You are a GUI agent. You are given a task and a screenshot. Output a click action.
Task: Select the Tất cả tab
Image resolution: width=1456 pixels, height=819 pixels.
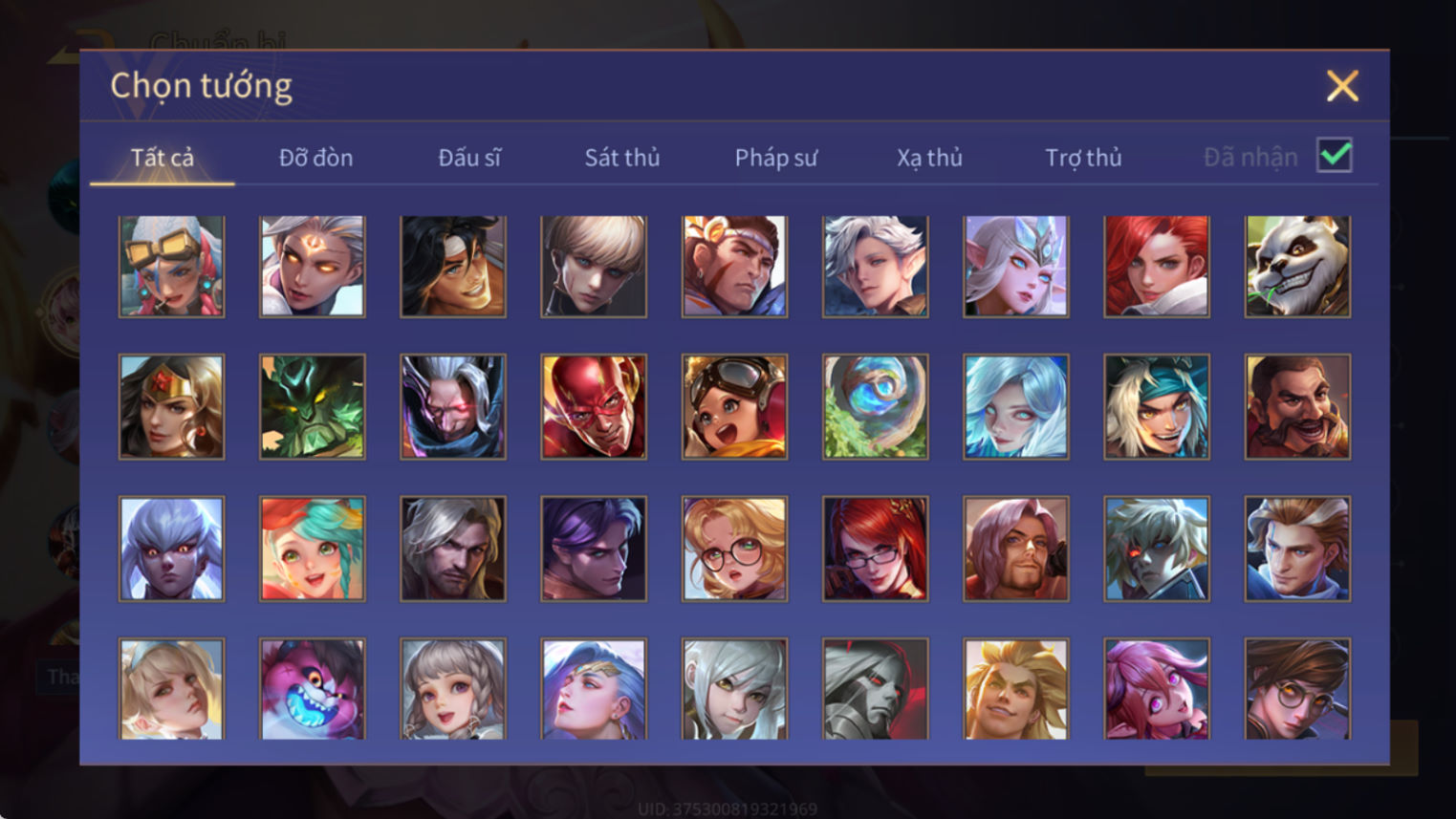[x=163, y=158]
